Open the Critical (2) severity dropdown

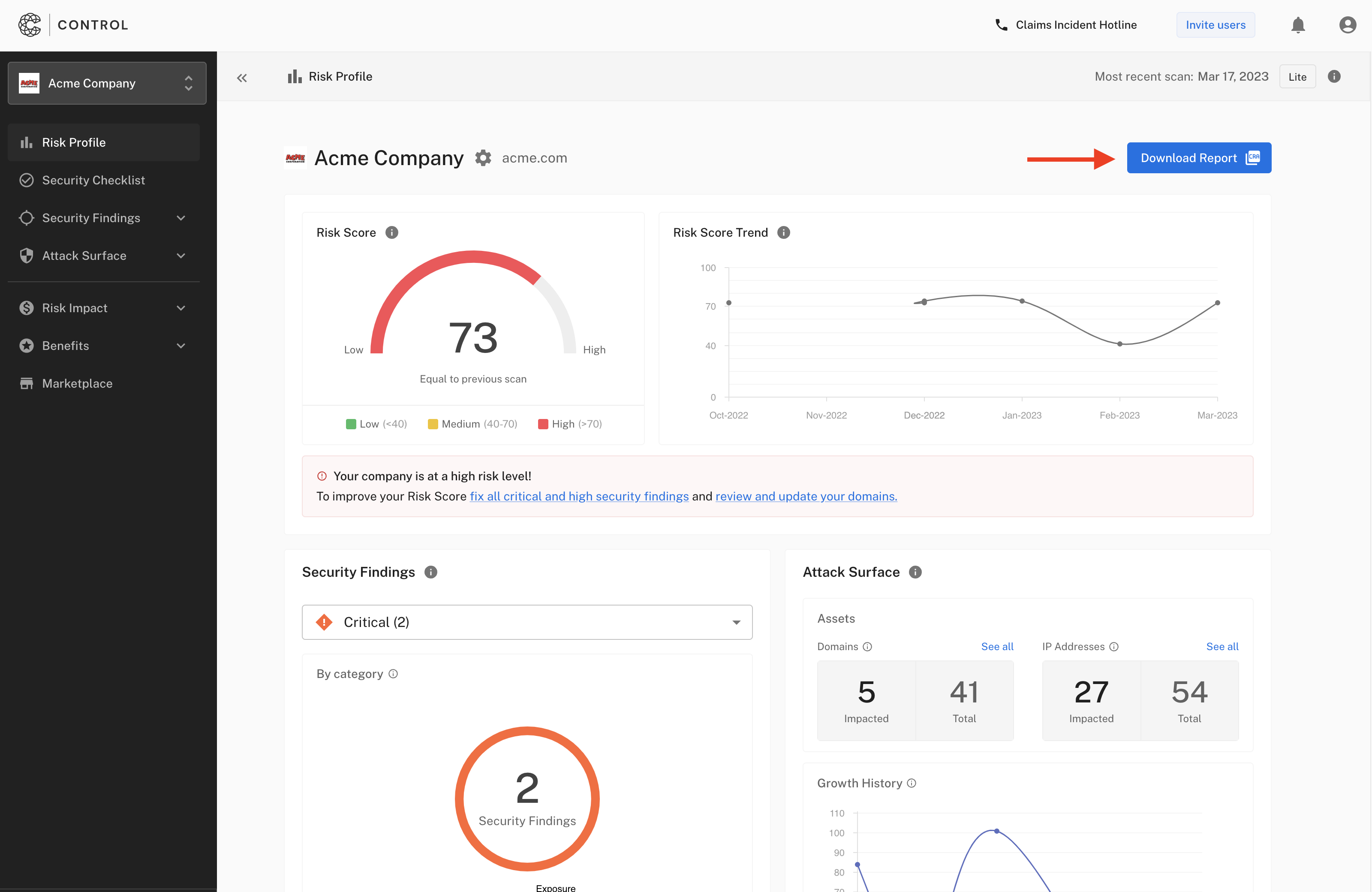(527, 621)
